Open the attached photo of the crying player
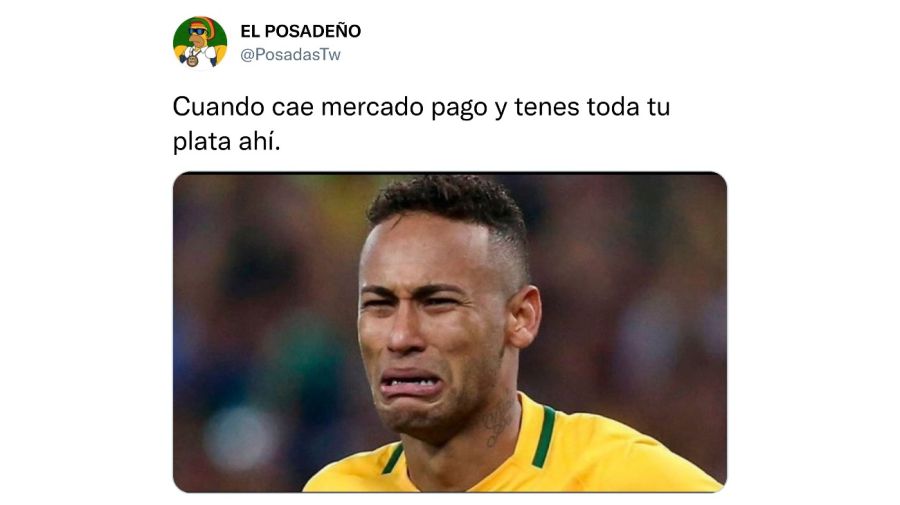This screenshot has width=900, height=505. click(449, 332)
